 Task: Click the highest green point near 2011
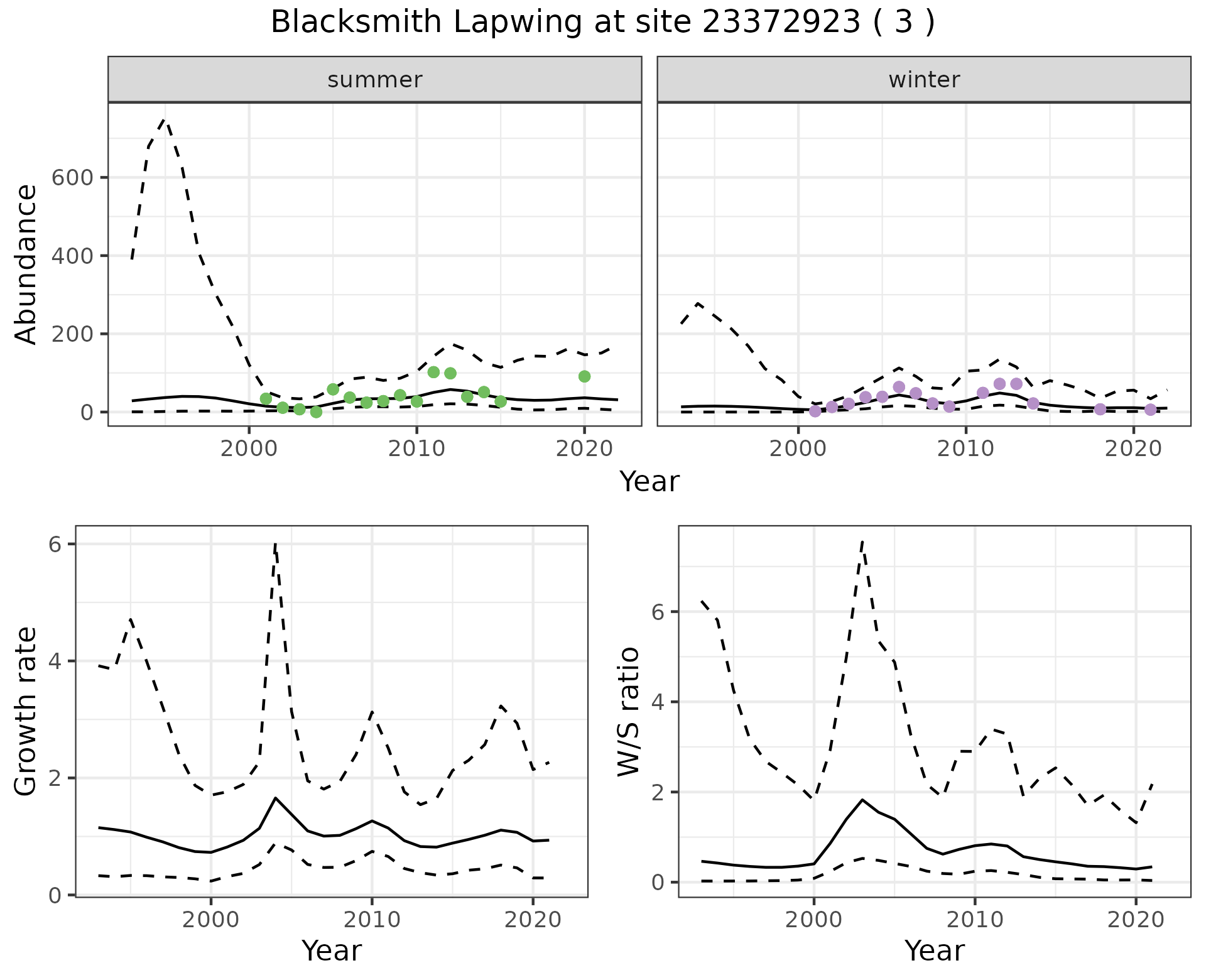tap(433, 372)
